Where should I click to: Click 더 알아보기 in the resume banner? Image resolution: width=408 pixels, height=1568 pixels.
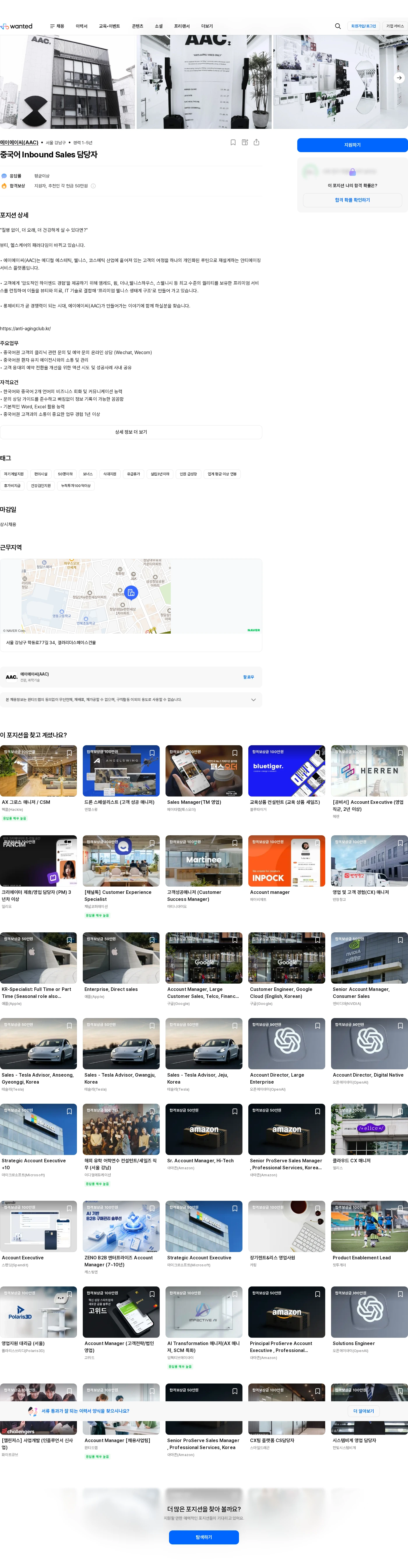[363, 1410]
